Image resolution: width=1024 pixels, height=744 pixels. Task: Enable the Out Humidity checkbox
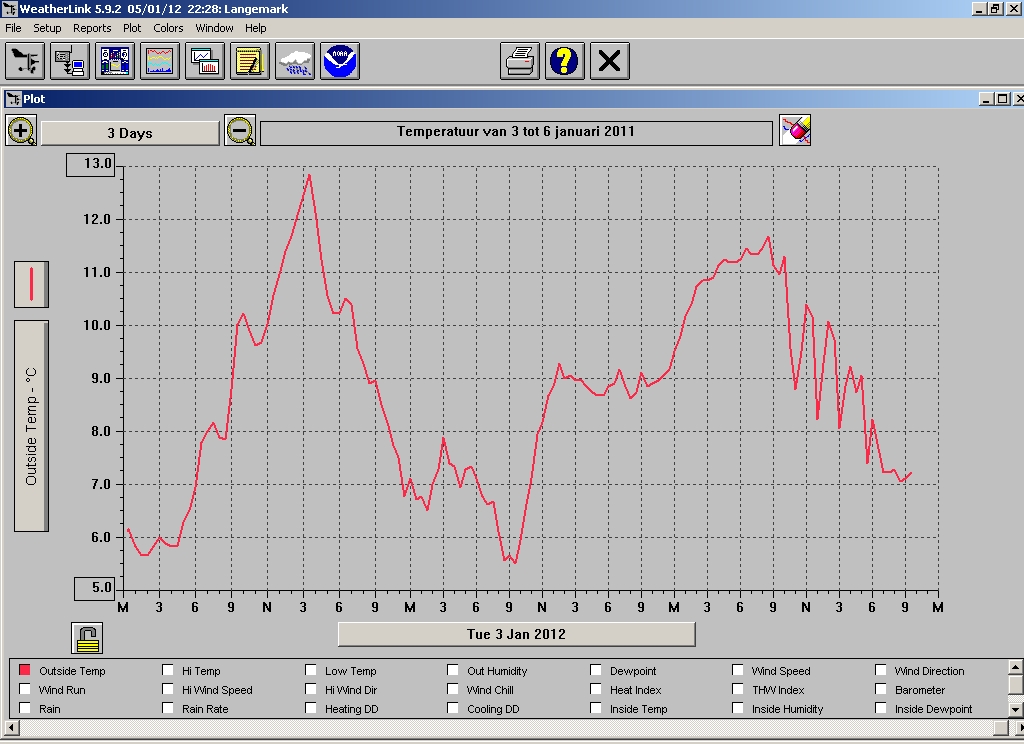tap(453, 670)
